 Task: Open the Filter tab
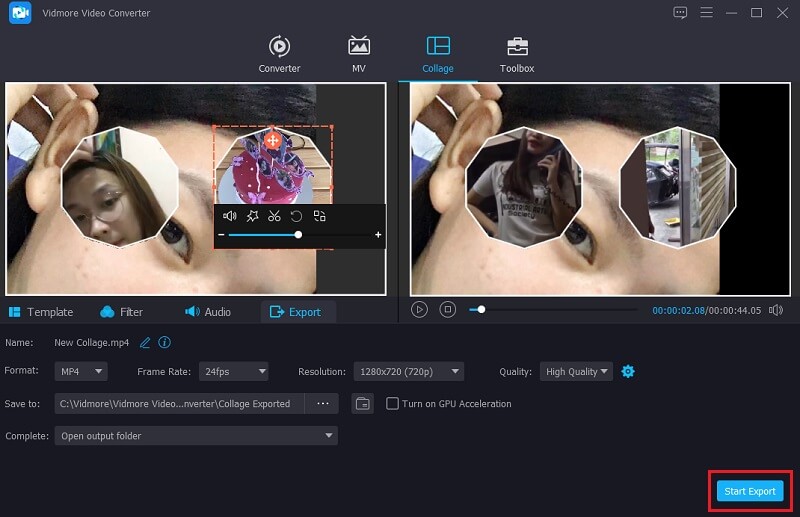(x=122, y=312)
